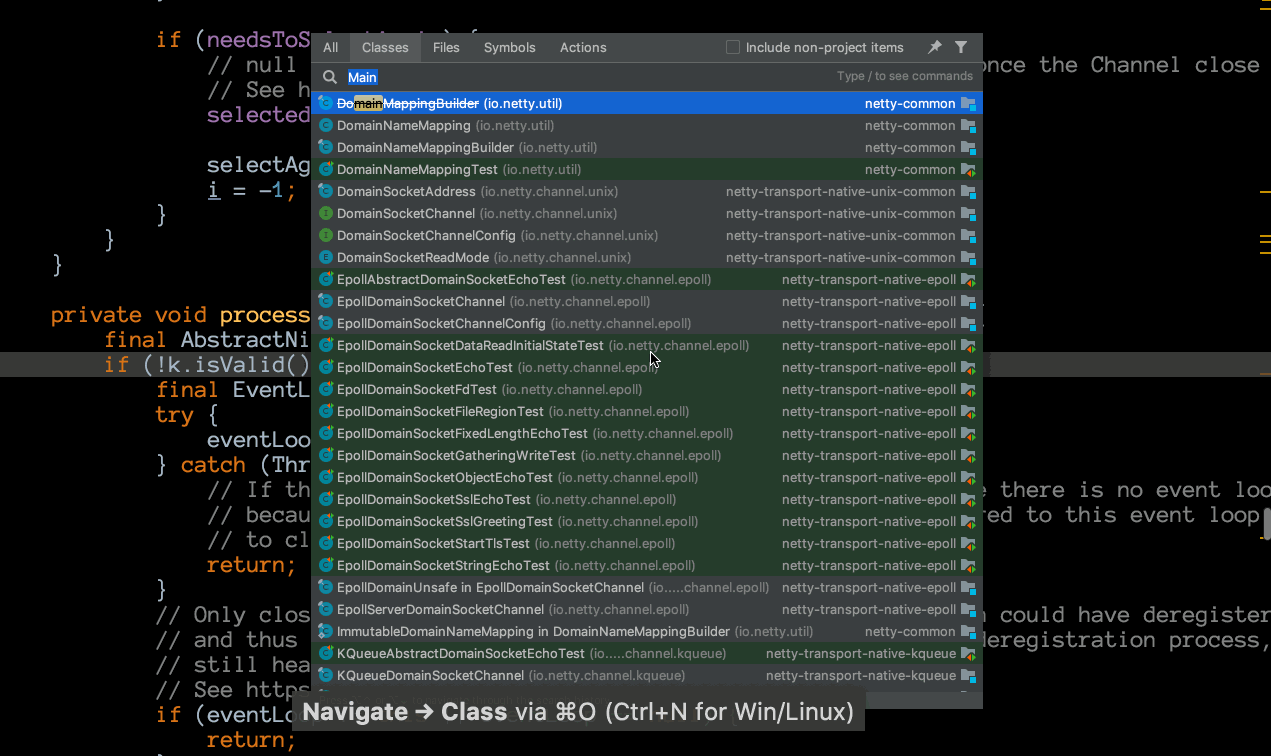This screenshot has width=1271, height=756.
Task: Open KQueueDomainSocketChannel result
Action: (x=647, y=675)
